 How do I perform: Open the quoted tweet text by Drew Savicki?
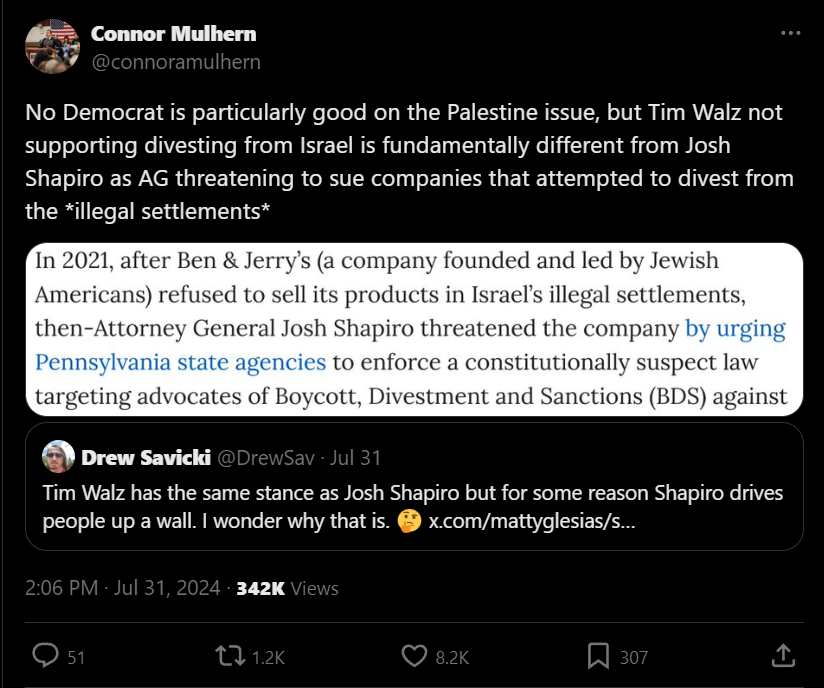click(413, 507)
